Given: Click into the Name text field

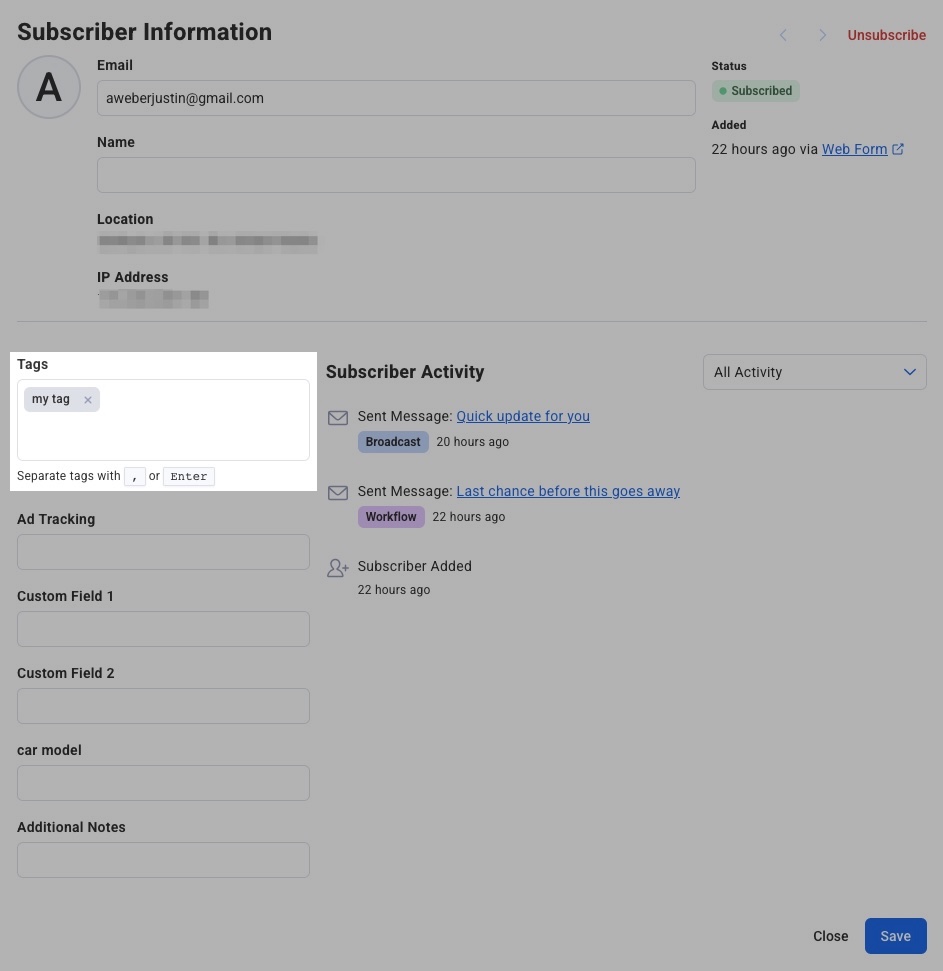Looking at the screenshot, I should 396,175.
